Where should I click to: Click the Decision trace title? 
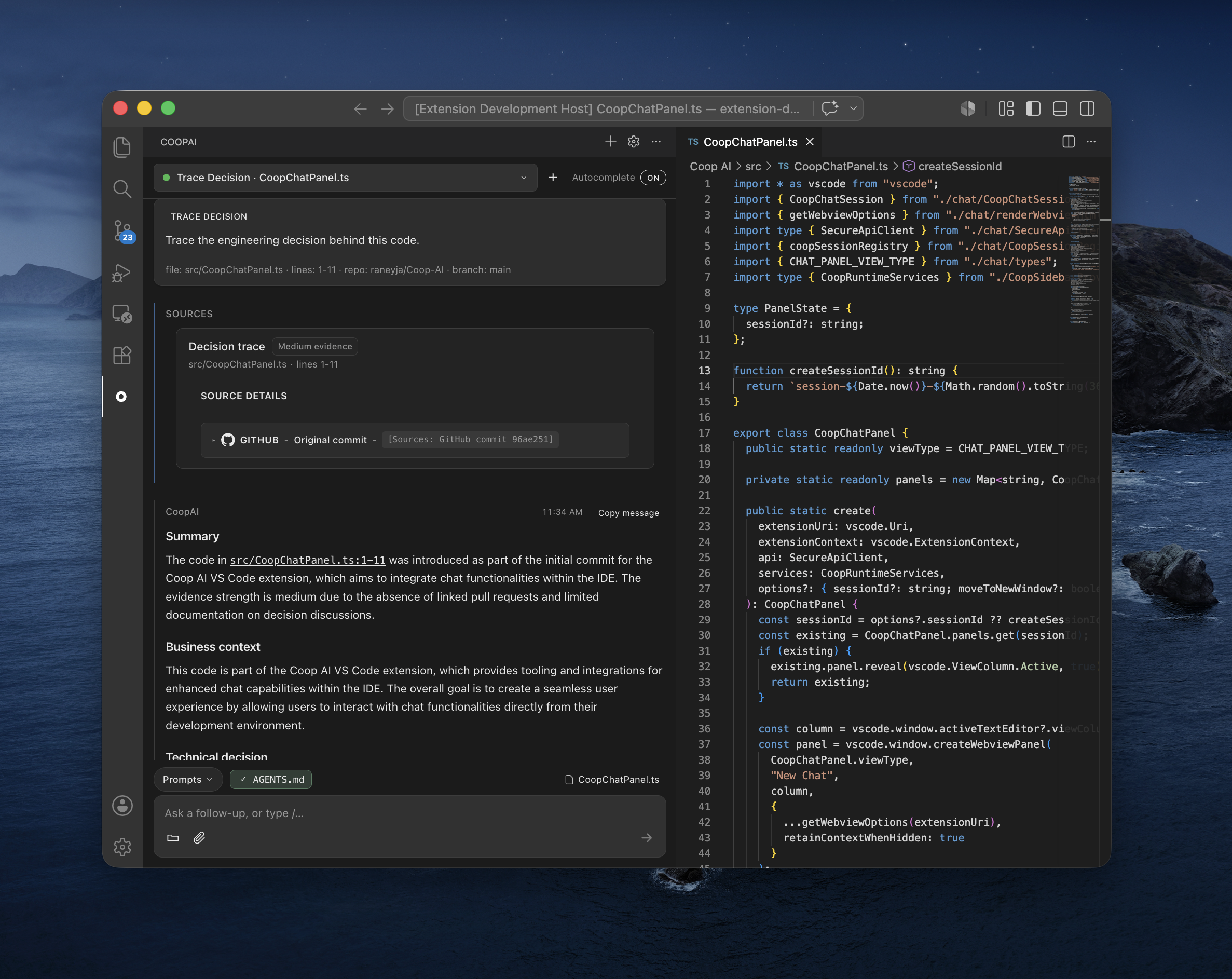coord(227,346)
